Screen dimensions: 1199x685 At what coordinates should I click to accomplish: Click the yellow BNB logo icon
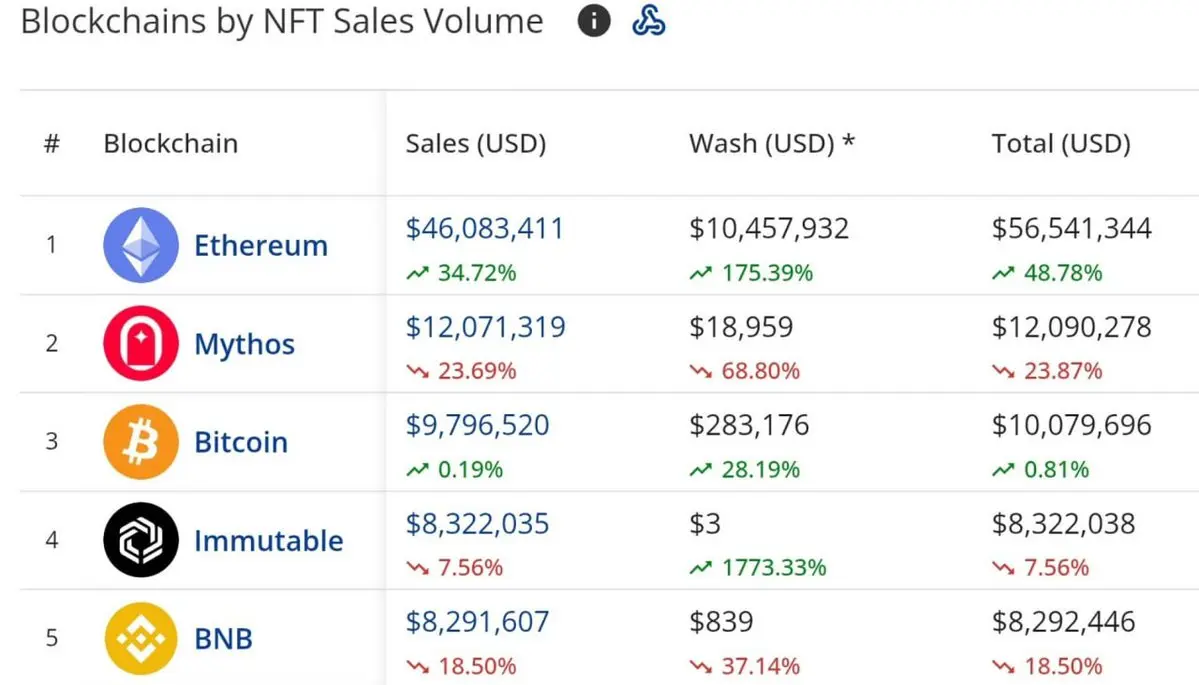(141, 638)
